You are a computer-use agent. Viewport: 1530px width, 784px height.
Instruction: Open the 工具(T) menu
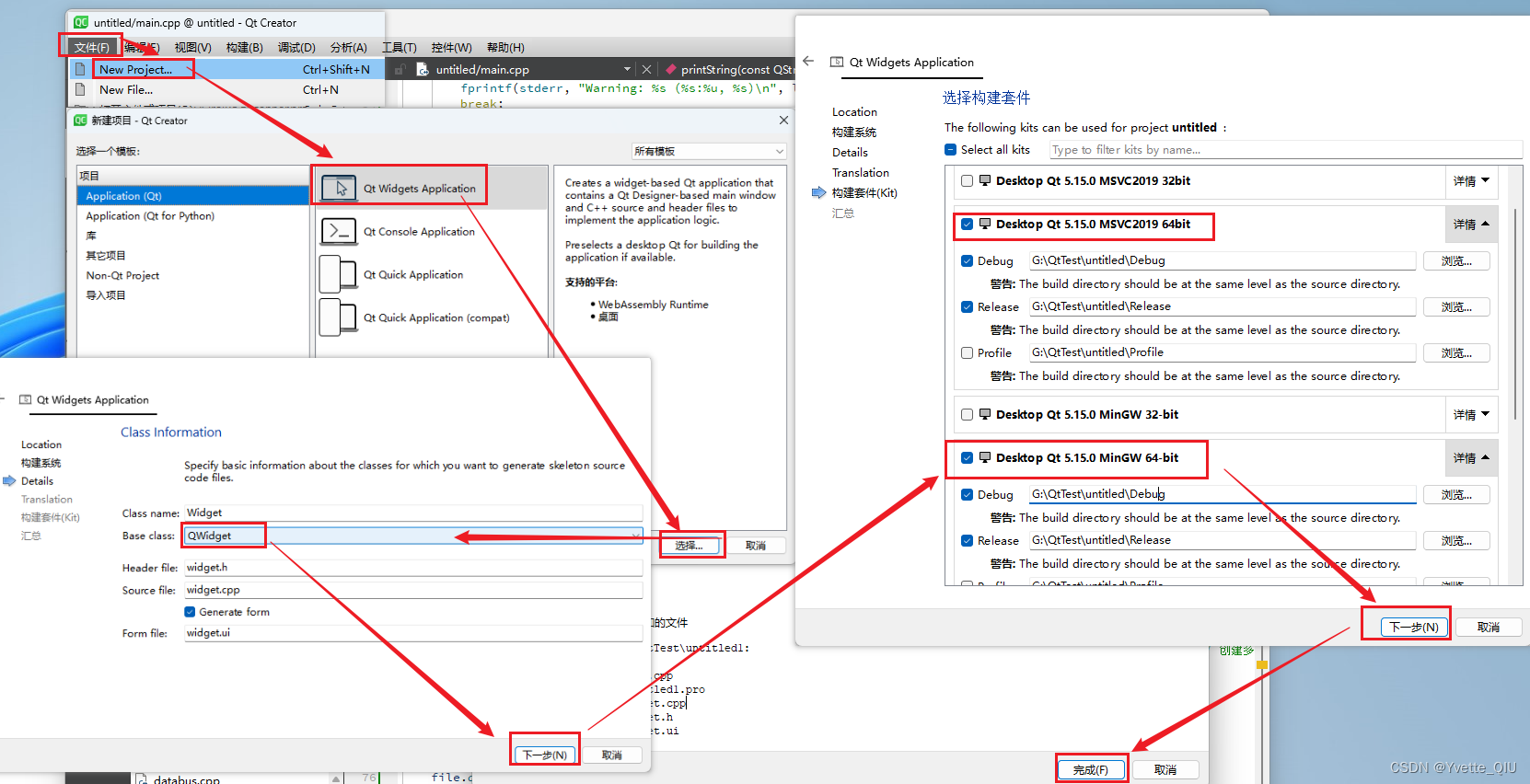[x=400, y=47]
